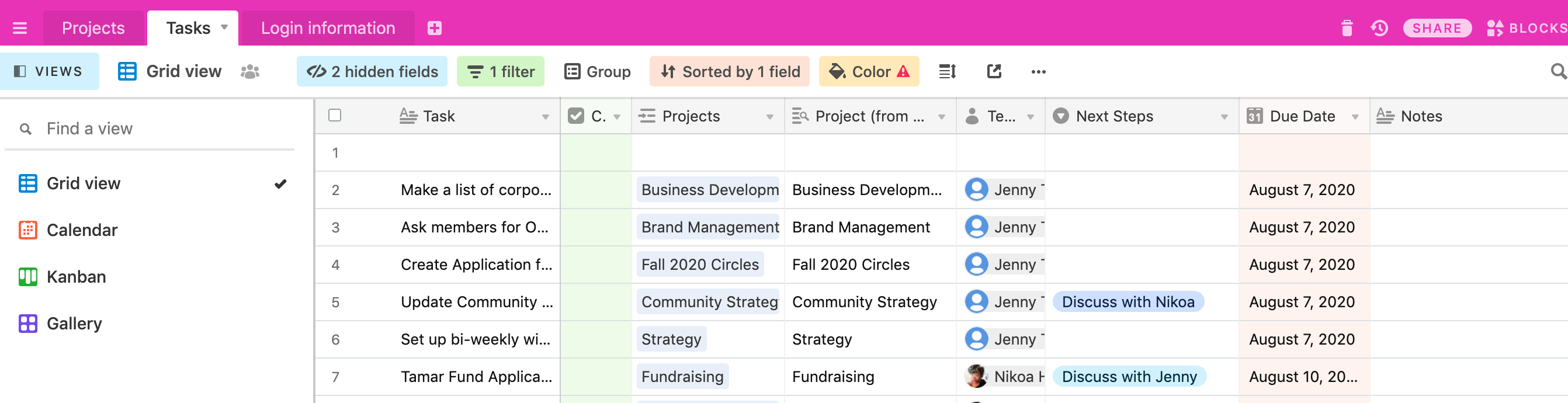Image resolution: width=1568 pixels, height=403 pixels.
Task: Open the Blocks panel
Action: 1527,28
